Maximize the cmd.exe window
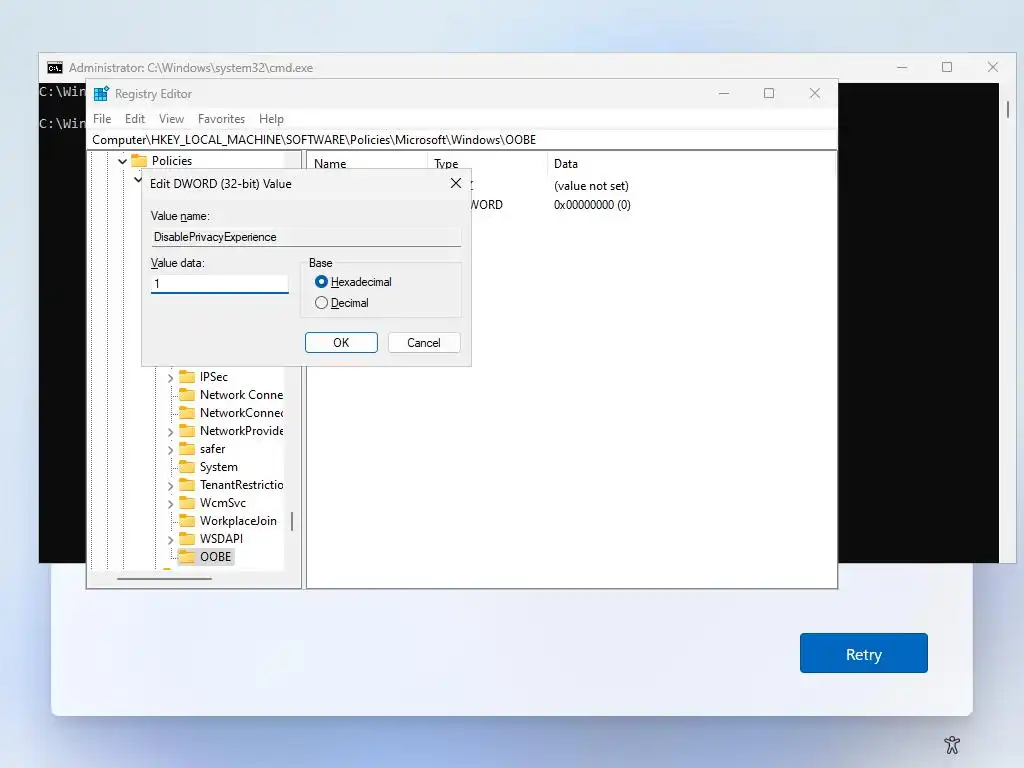Image resolution: width=1024 pixels, height=768 pixels. pos(947,67)
